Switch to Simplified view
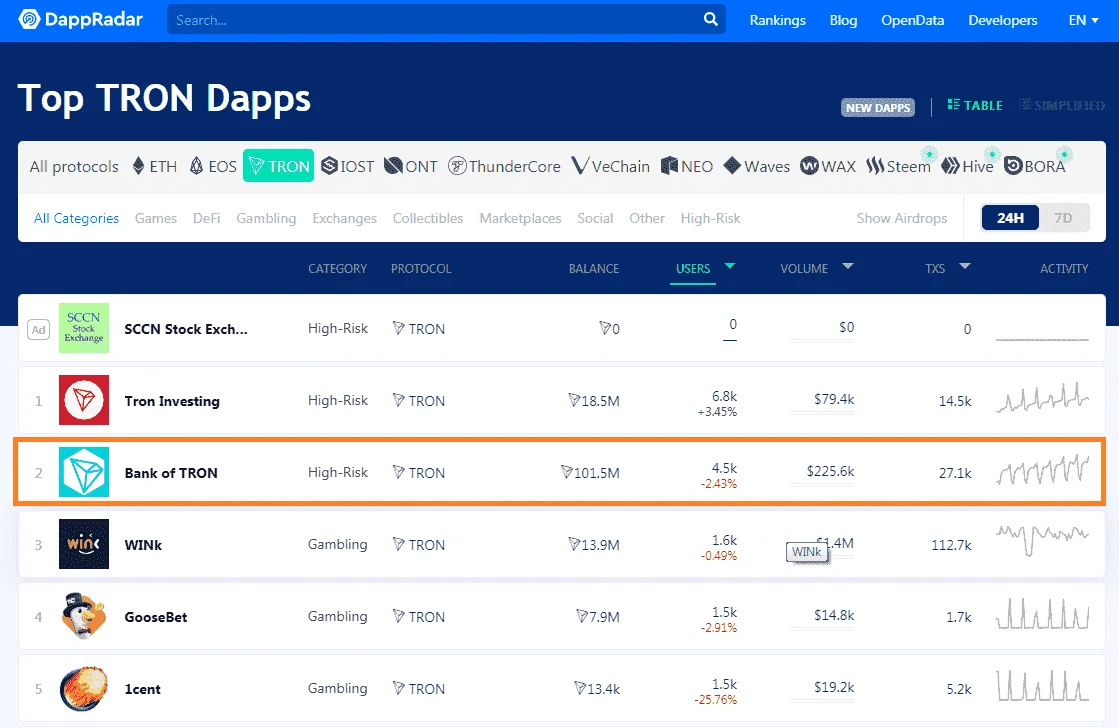The width and height of the screenshot is (1119, 728). click(x=1061, y=105)
